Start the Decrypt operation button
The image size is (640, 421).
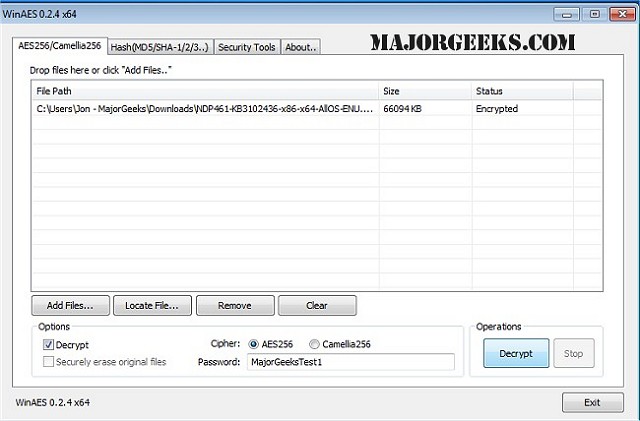(x=516, y=353)
